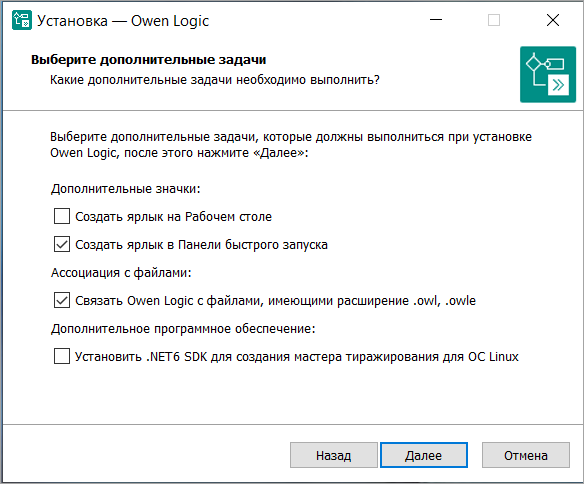Check Установить .NET6 SDK option
The height and width of the screenshot is (484, 584).
(x=62, y=356)
